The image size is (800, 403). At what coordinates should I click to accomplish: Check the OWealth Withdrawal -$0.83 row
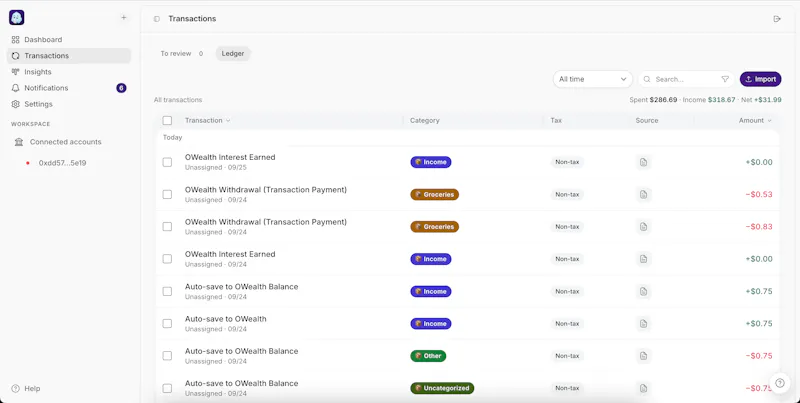(x=167, y=226)
